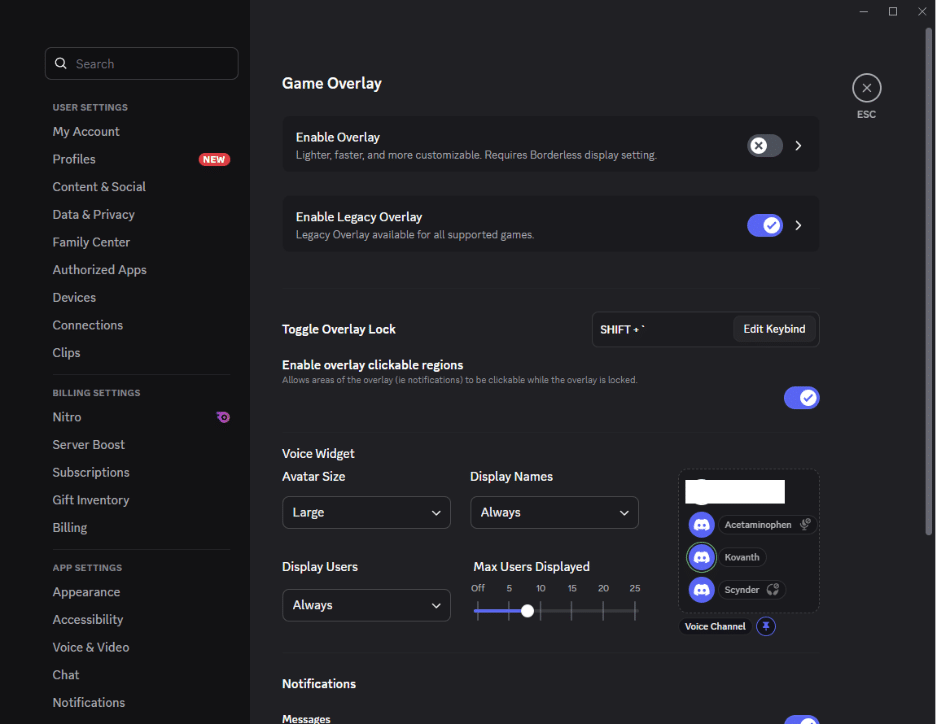Open Appearance settings

click(x=87, y=592)
